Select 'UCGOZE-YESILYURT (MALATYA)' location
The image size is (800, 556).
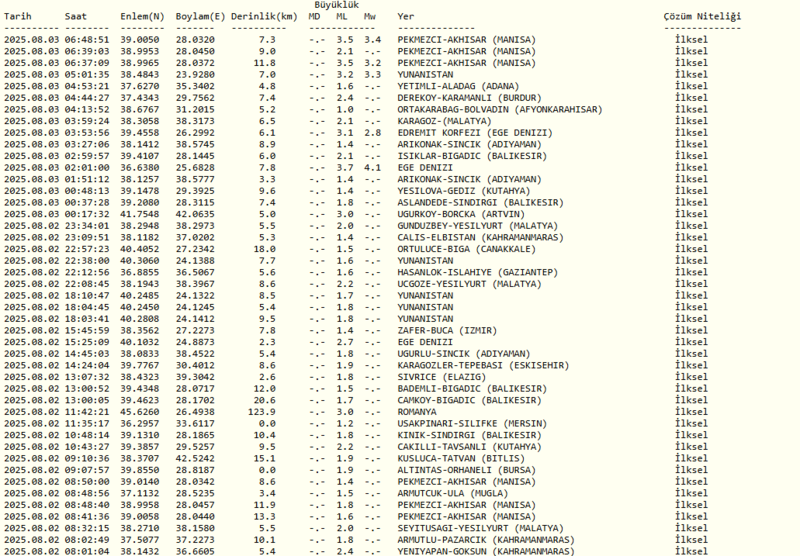469,284
